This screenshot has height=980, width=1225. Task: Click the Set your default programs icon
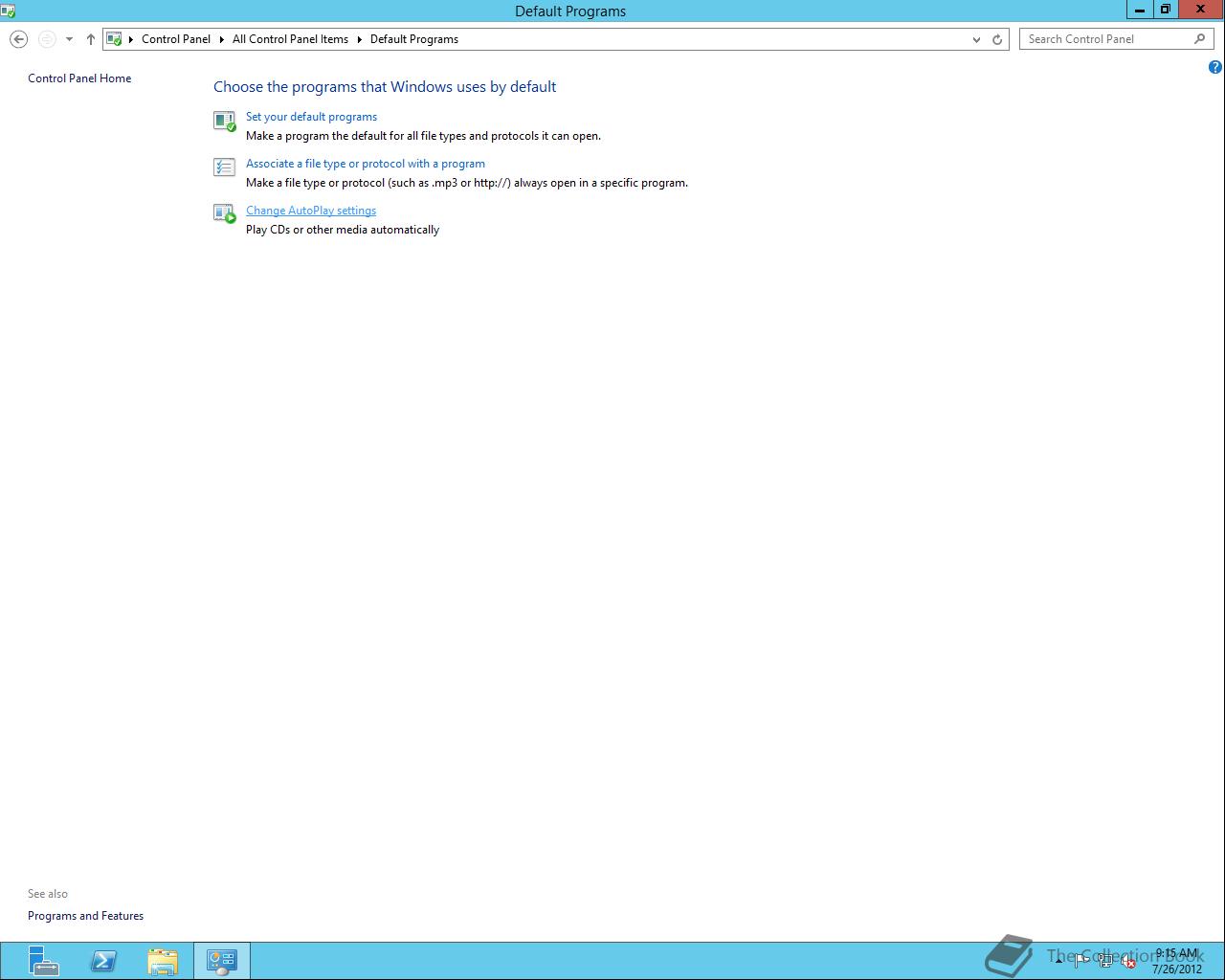pos(224,121)
